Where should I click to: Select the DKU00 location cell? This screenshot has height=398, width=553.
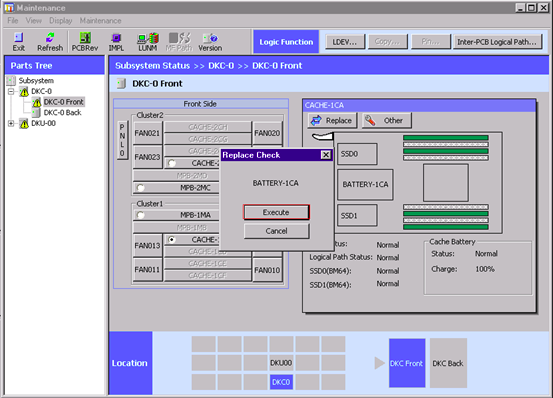[281, 363]
